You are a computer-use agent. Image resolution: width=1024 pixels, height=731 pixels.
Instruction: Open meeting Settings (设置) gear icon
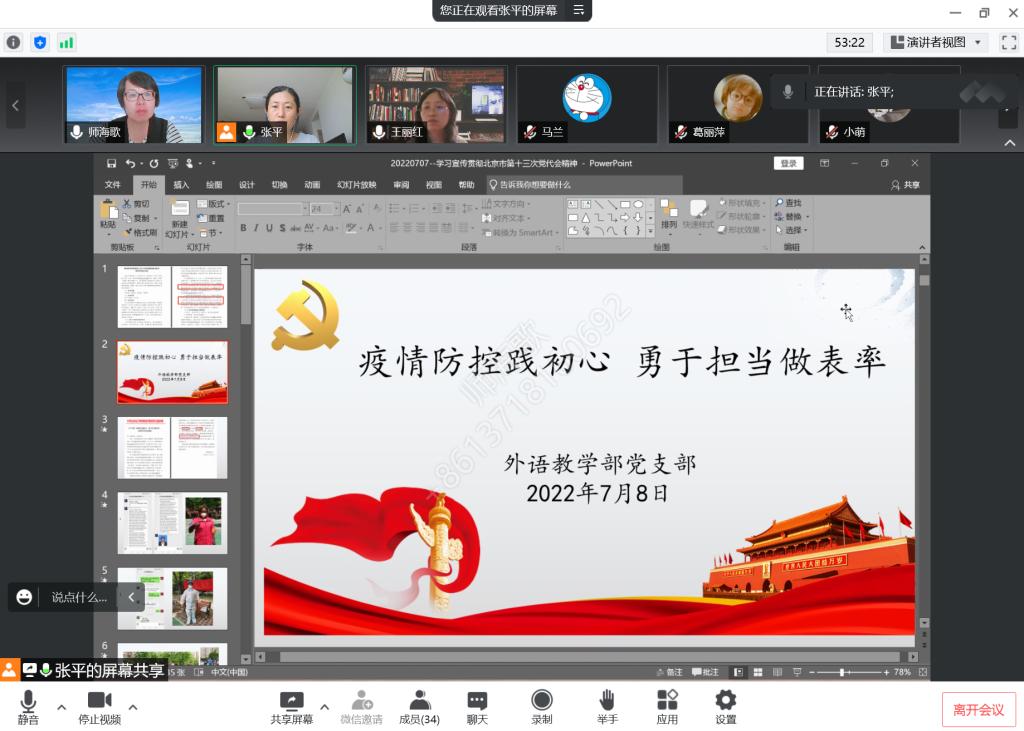pos(726,701)
